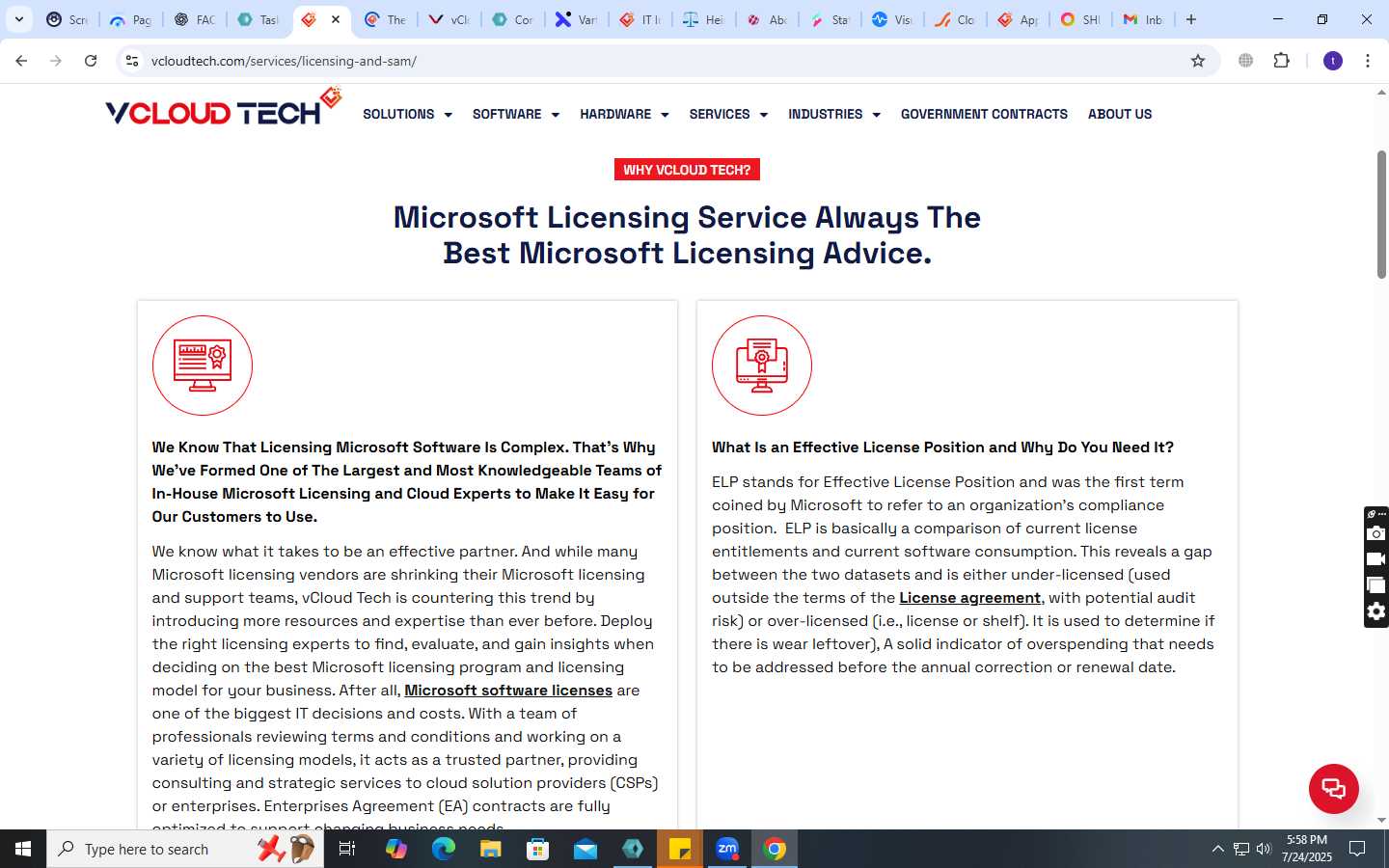Open the vCloud Tech logo homepage
This screenshot has width=1389, height=868.
[x=223, y=108]
